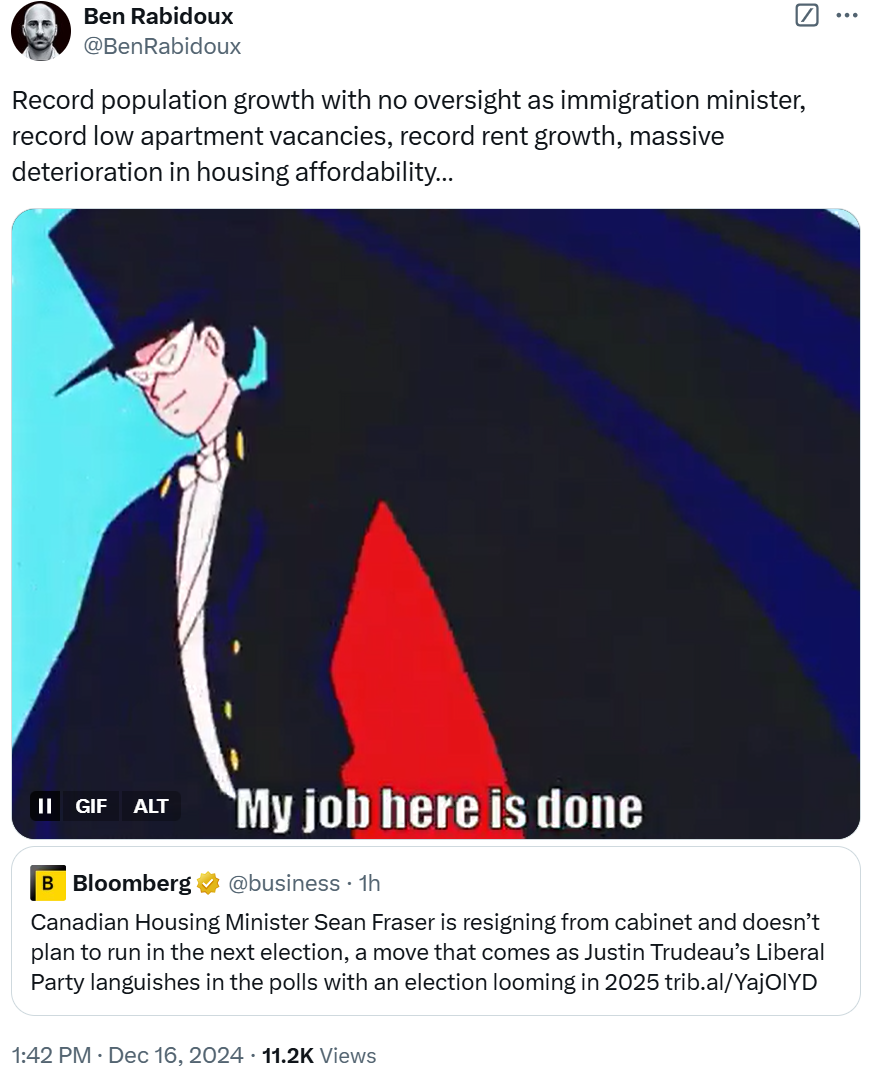Open Ben Rabidoux's profile avatar

click(x=41, y=31)
